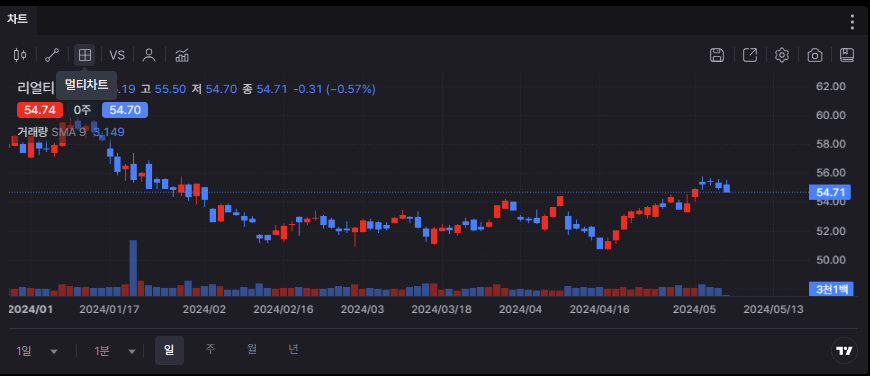Open chart settings gear icon
Image resolution: width=870 pixels, height=376 pixels.
[782, 55]
